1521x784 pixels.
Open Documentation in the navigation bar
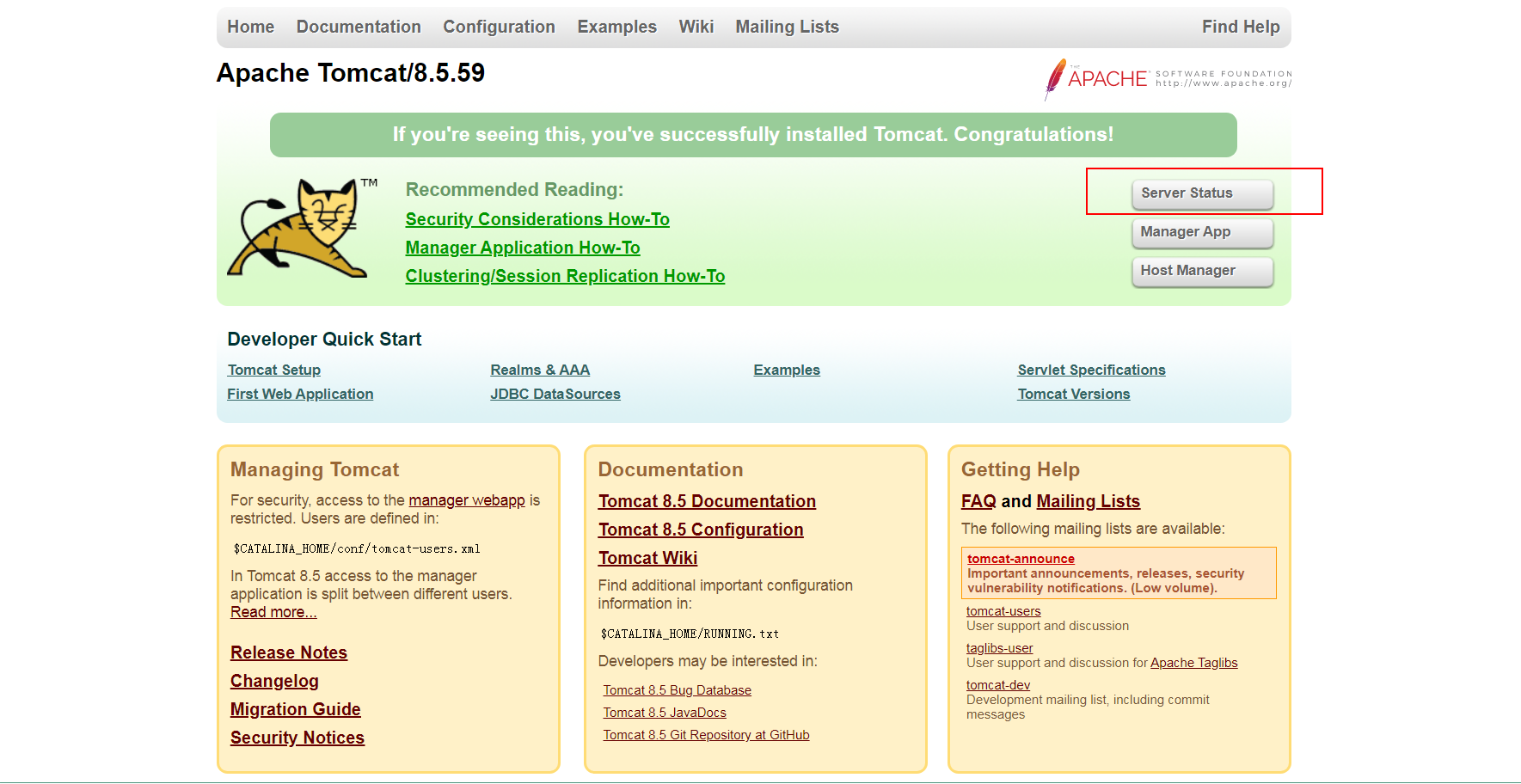coord(359,27)
